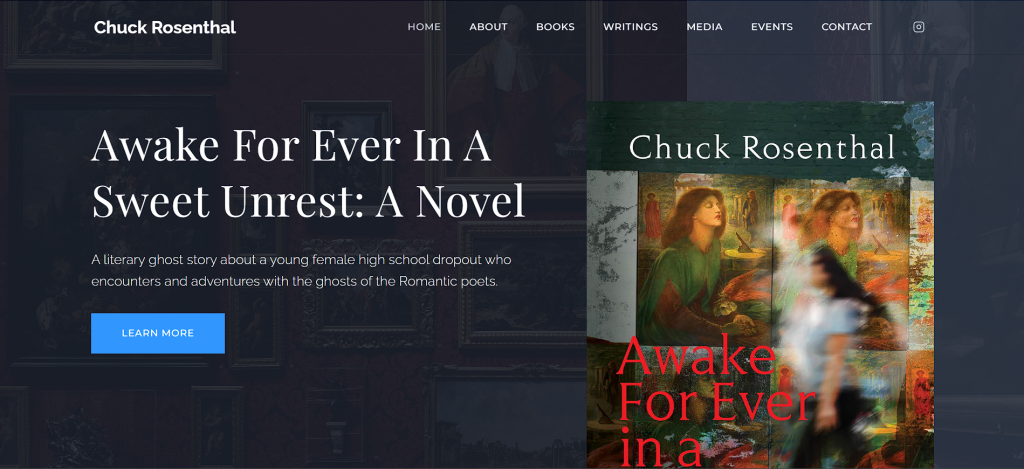
Task: Click red 'For Ever' text on cover
Action: click(x=715, y=402)
